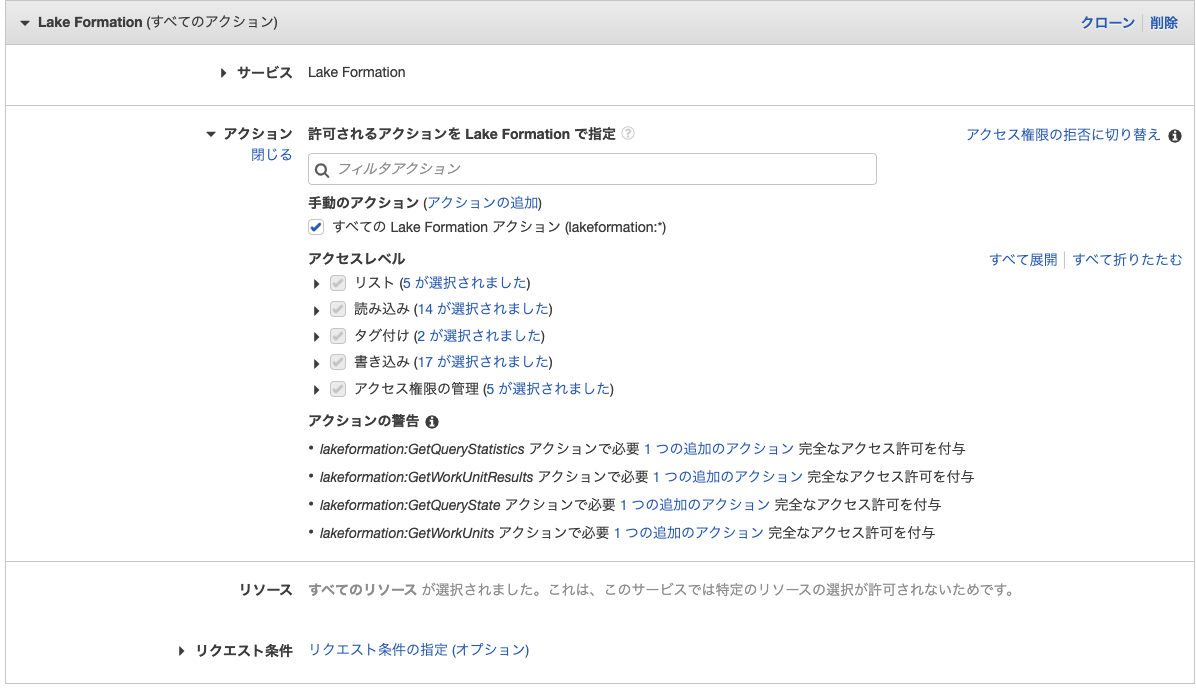The width and height of the screenshot is (1196, 692).
Task: Expand the サービス section
Action: coord(223,73)
